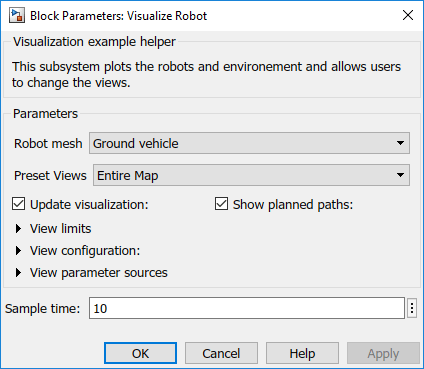
Task: Expand View limits with its triangle
Action: (x=18, y=228)
